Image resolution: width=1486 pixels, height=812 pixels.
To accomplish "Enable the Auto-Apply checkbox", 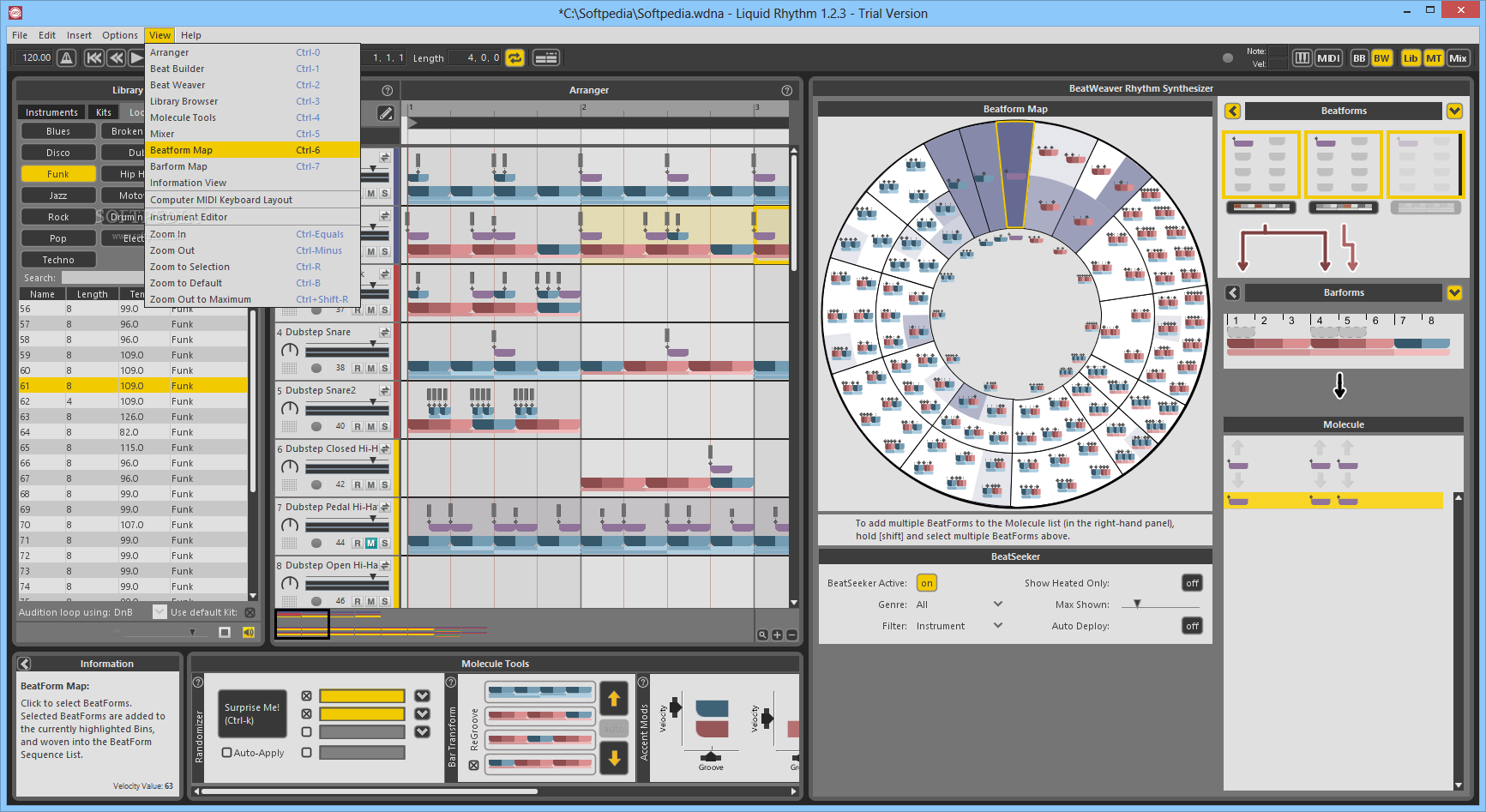I will point(226,753).
